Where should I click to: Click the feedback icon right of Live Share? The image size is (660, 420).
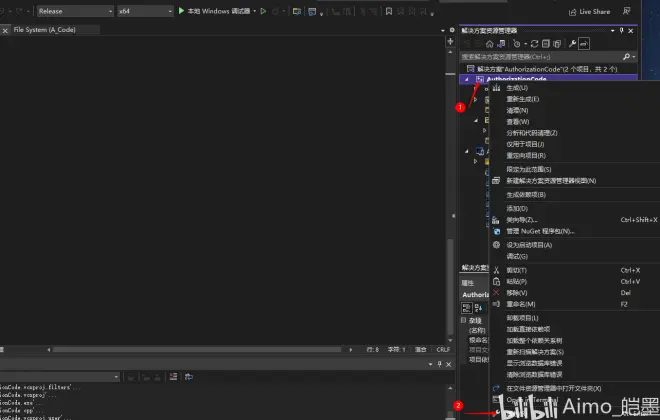coord(626,11)
